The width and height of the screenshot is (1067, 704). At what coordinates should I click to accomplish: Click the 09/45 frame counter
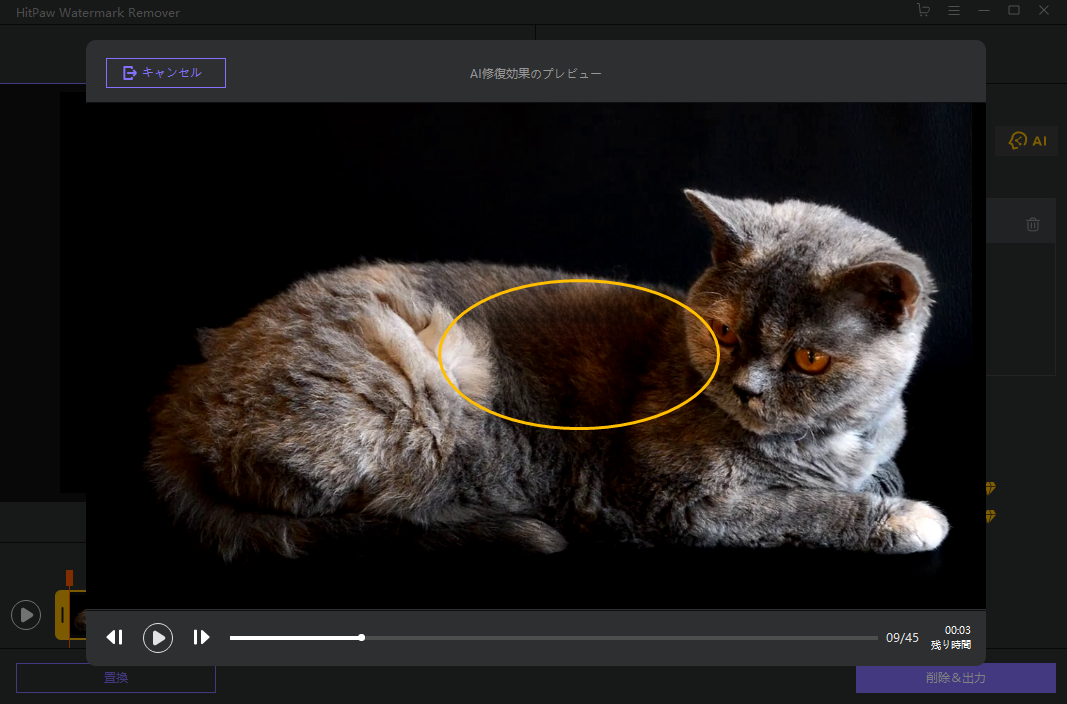902,638
